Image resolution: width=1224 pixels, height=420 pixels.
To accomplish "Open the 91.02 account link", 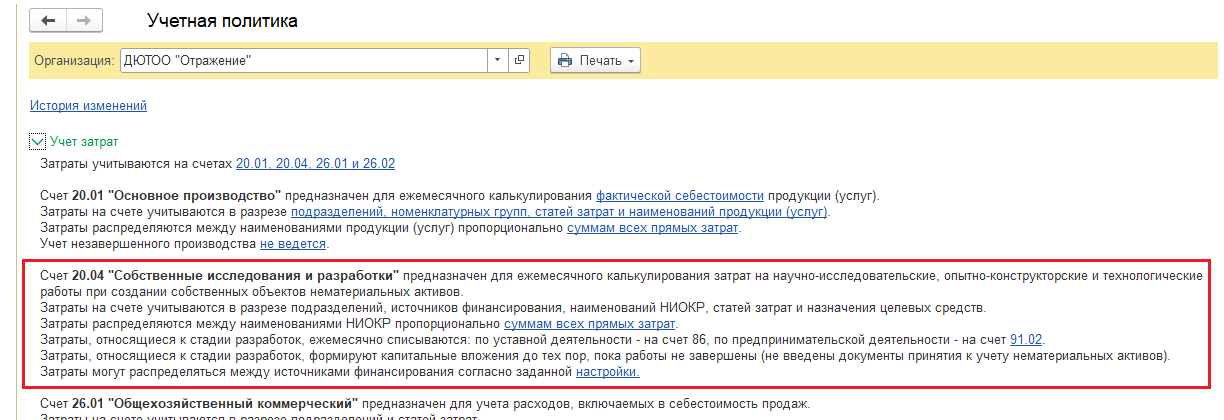I will [x=1026, y=340].
